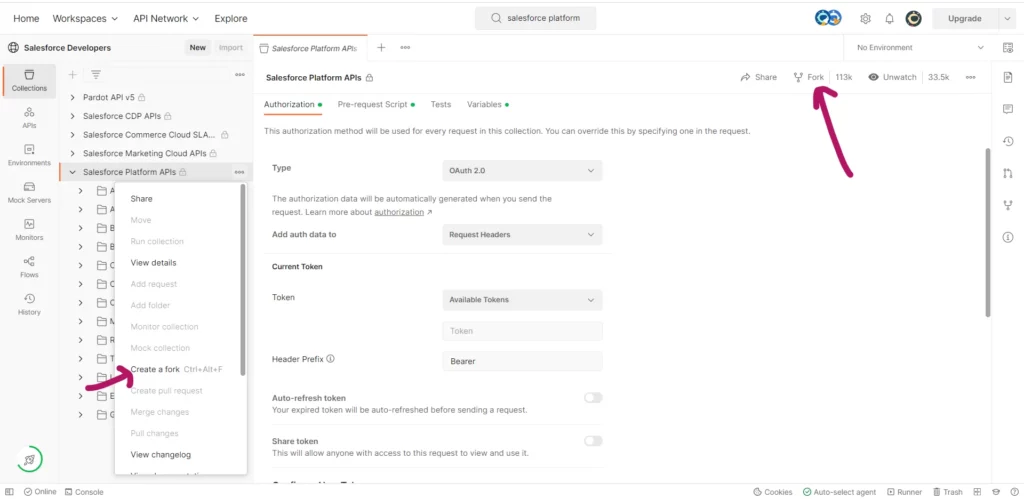
Task: Click the Upgrade button
Action: [x=965, y=18]
